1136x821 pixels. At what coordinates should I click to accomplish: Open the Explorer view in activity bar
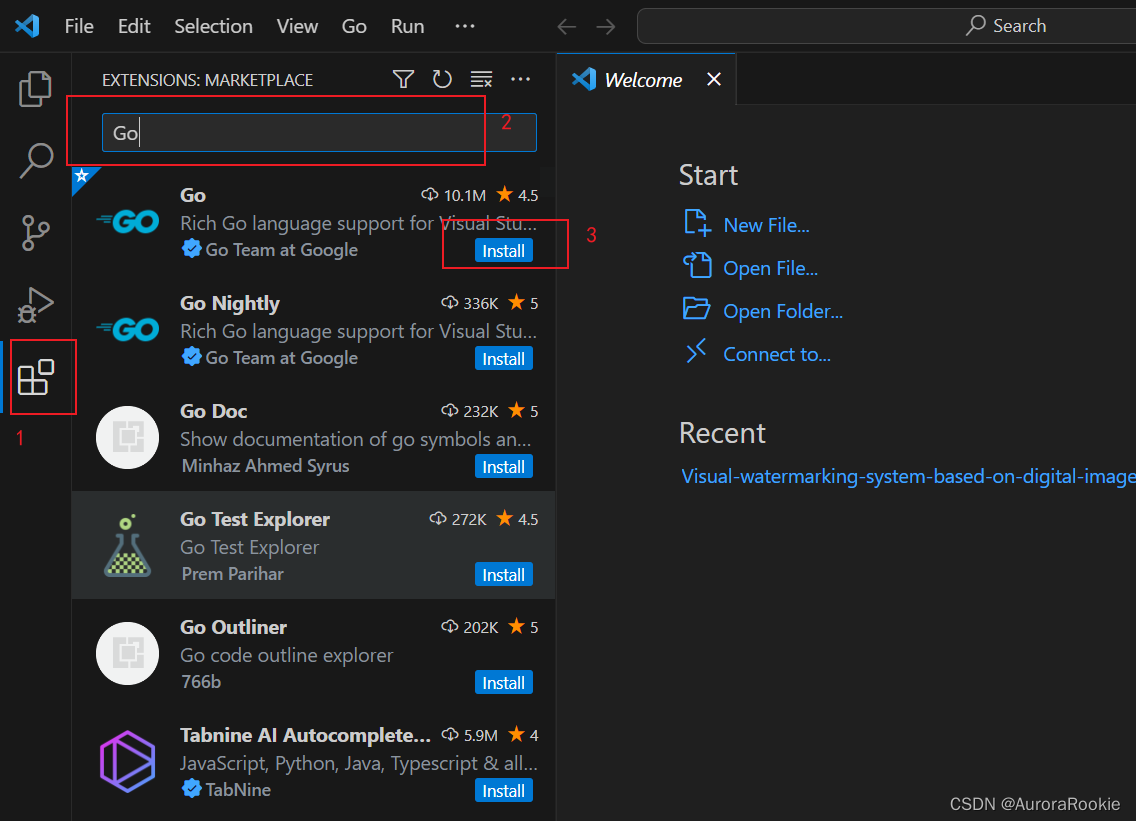(35, 88)
